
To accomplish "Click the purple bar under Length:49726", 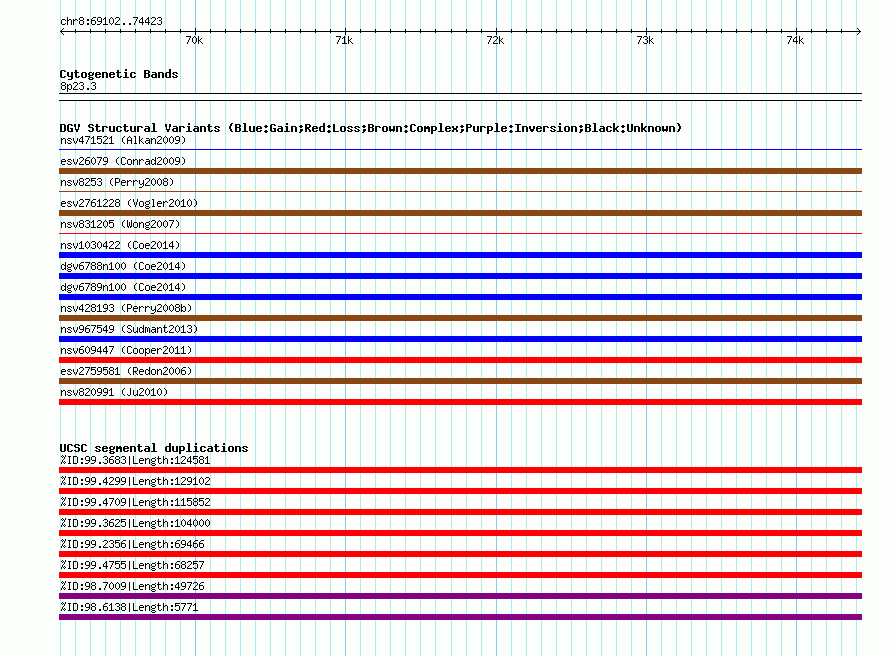I will [460, 596].
